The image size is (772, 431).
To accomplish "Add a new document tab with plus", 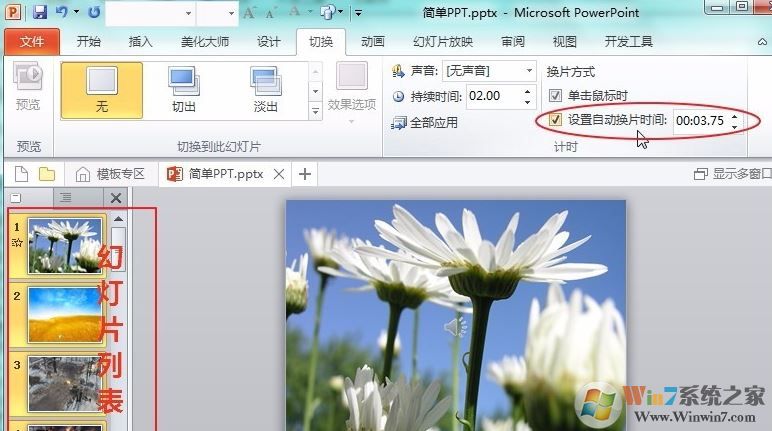I will click(305, 174).
